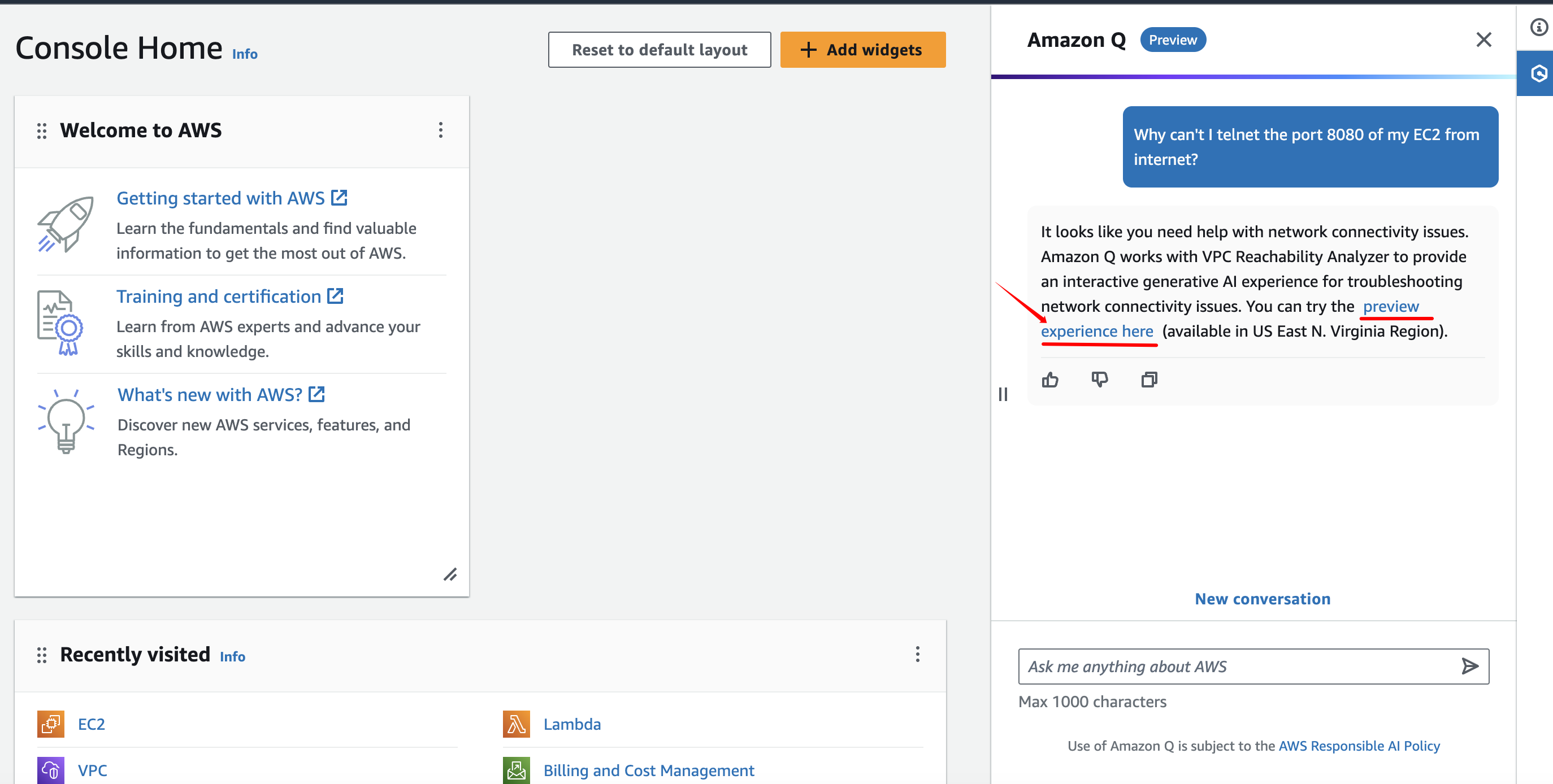
Task: Click the lightbulb What's new icon
Action: [x=66, y=421]
